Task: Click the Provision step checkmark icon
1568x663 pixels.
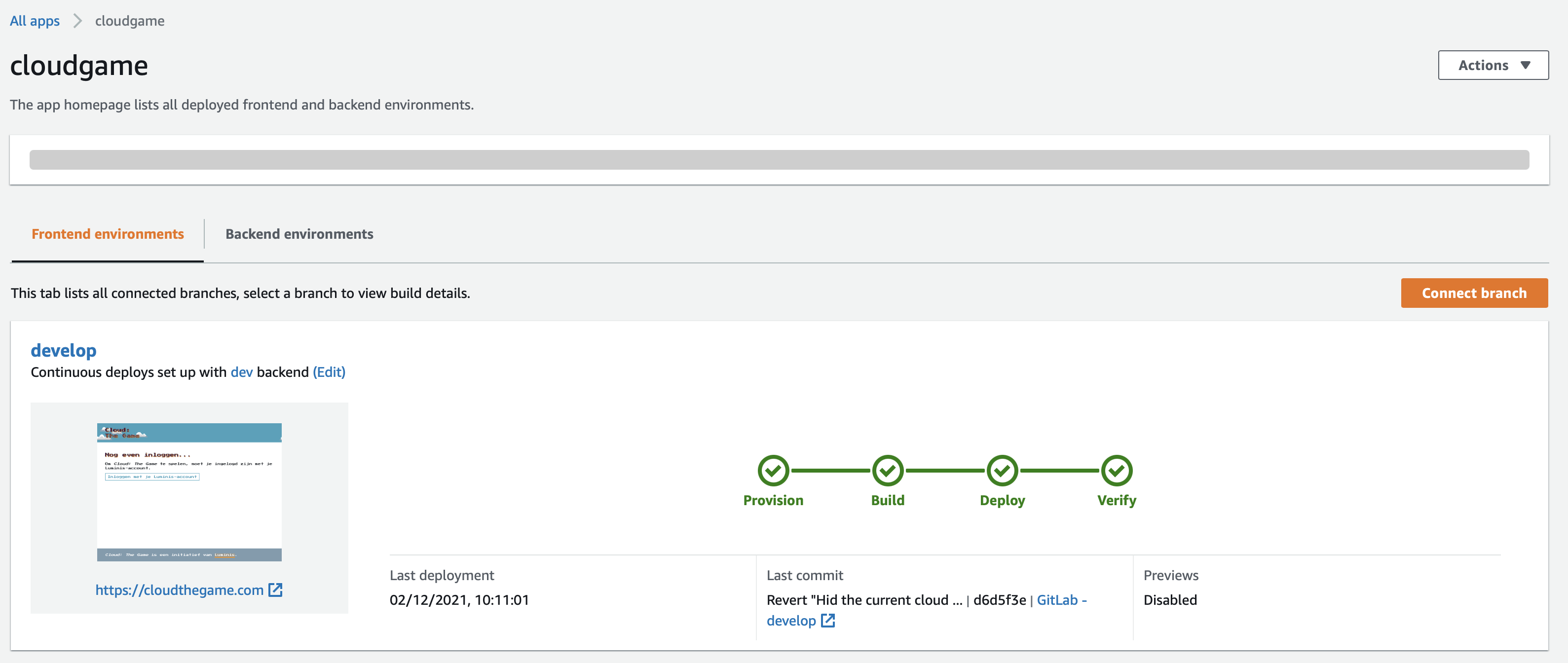Action: click(x=773, y=470)
